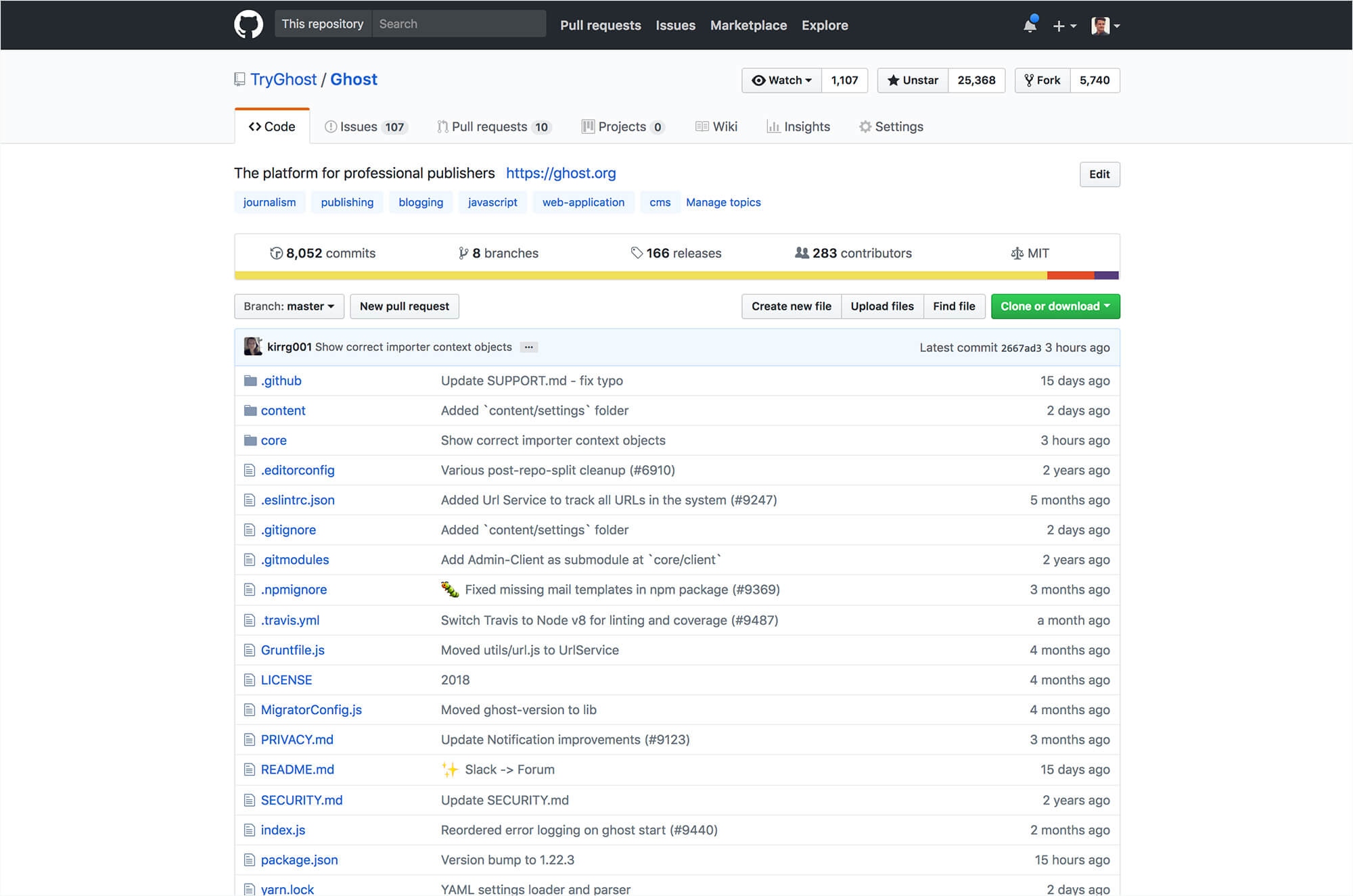Open the .github folder icon
The image size is (1353, 896).
coord(250,381)
